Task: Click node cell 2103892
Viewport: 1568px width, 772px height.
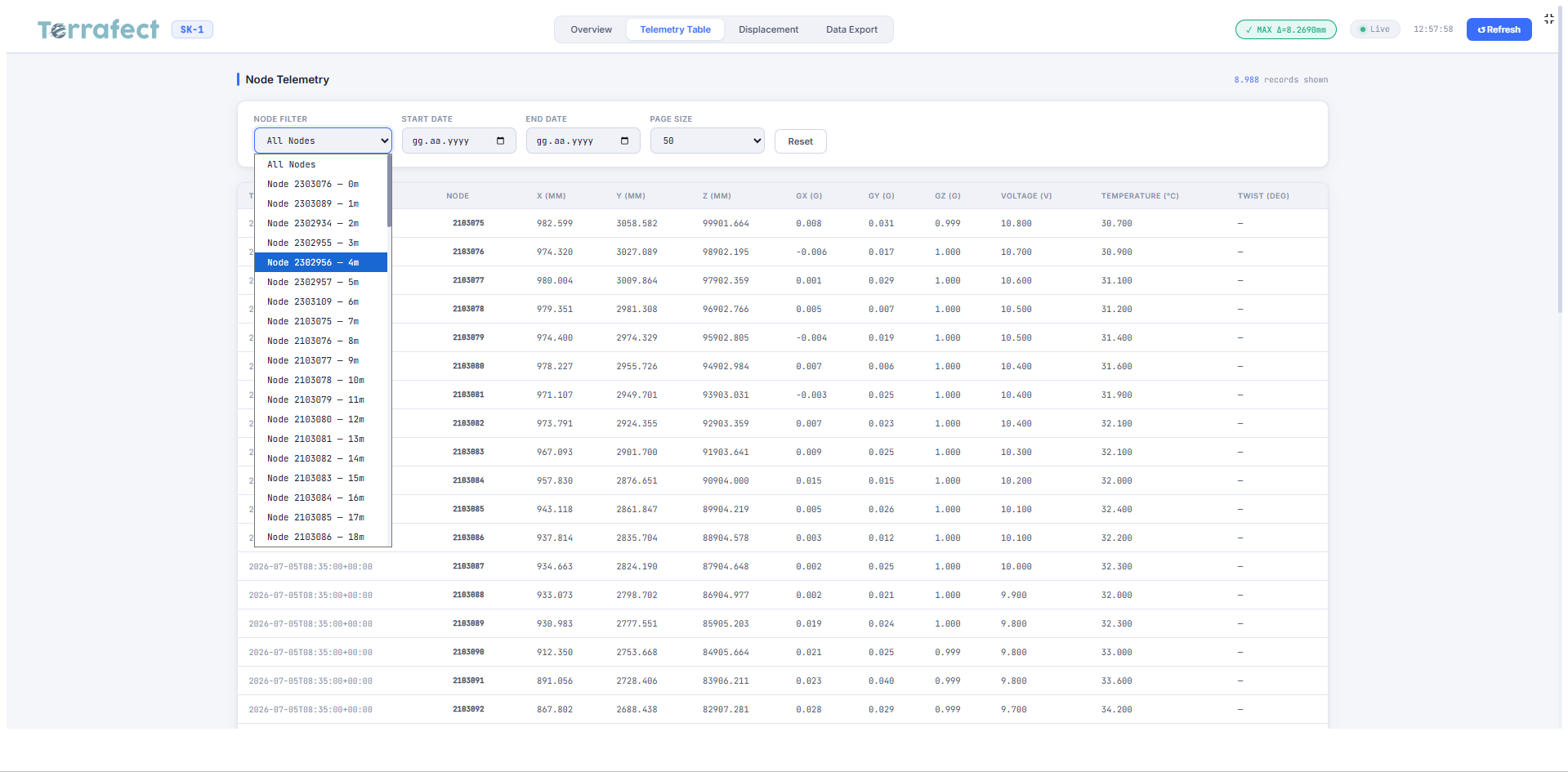Action: tap(468, 709)
